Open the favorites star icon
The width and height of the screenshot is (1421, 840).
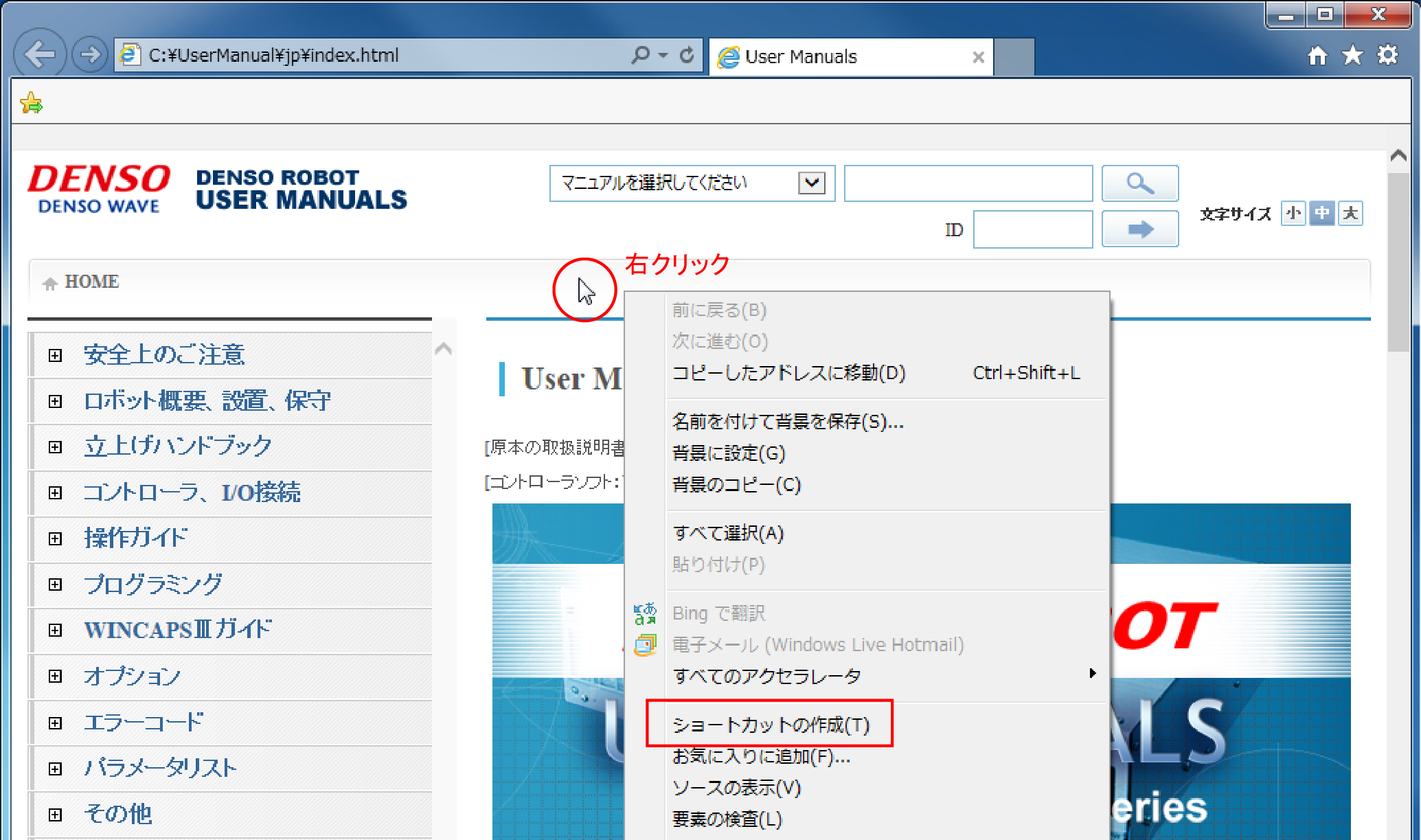1352,56
